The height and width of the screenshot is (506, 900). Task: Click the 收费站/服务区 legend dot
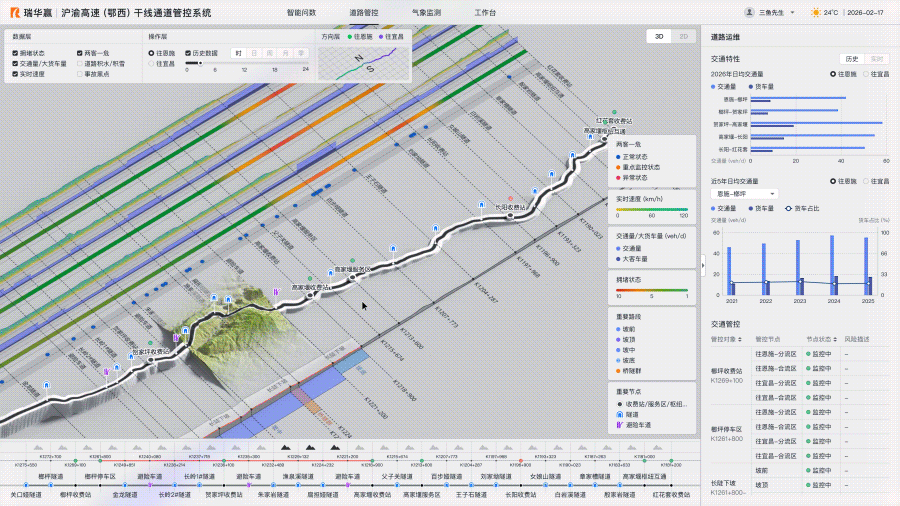[x=619, y=404]
